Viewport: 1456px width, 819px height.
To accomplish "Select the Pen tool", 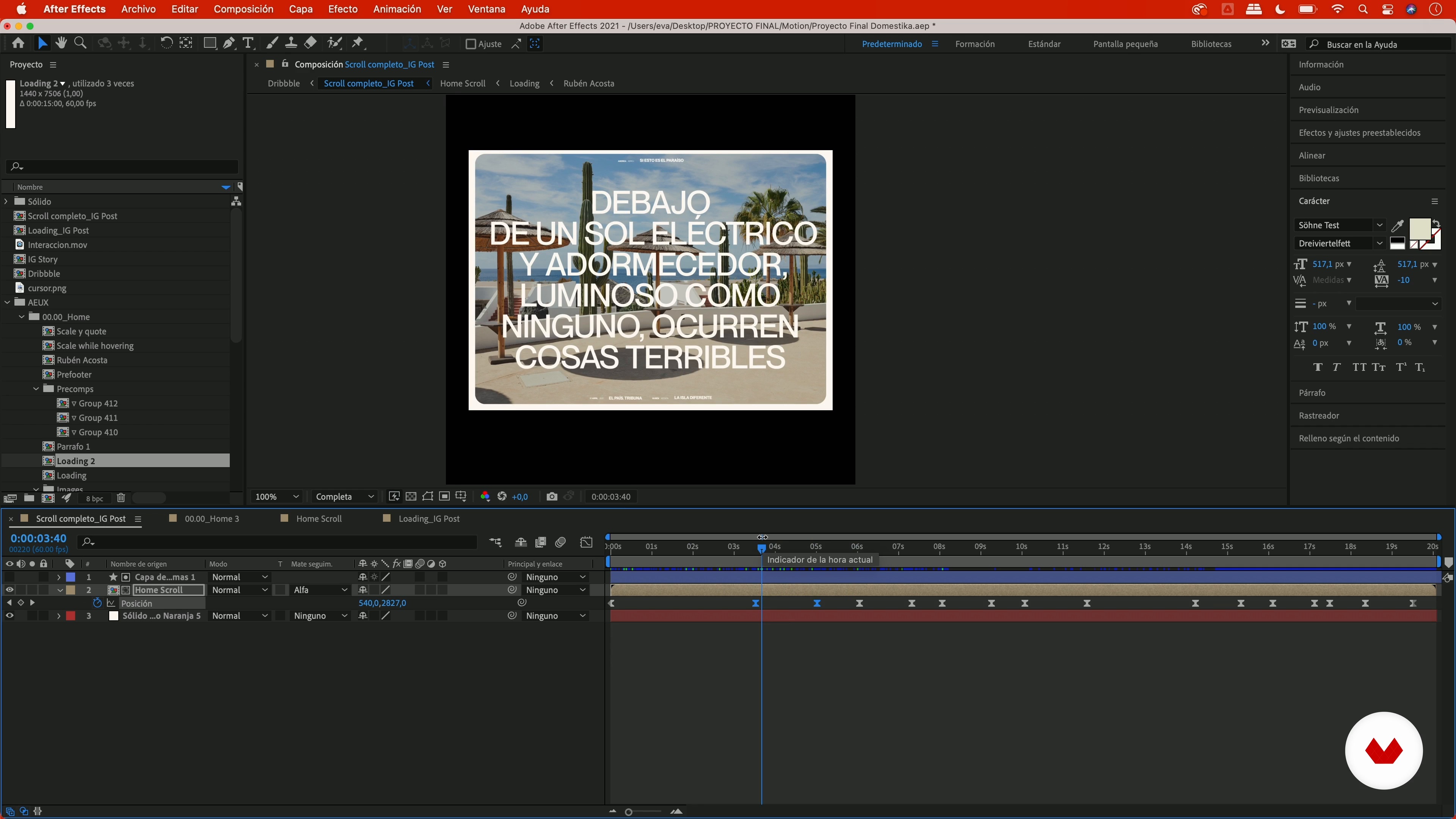I will pyautogui.click(x=229, y=43).
